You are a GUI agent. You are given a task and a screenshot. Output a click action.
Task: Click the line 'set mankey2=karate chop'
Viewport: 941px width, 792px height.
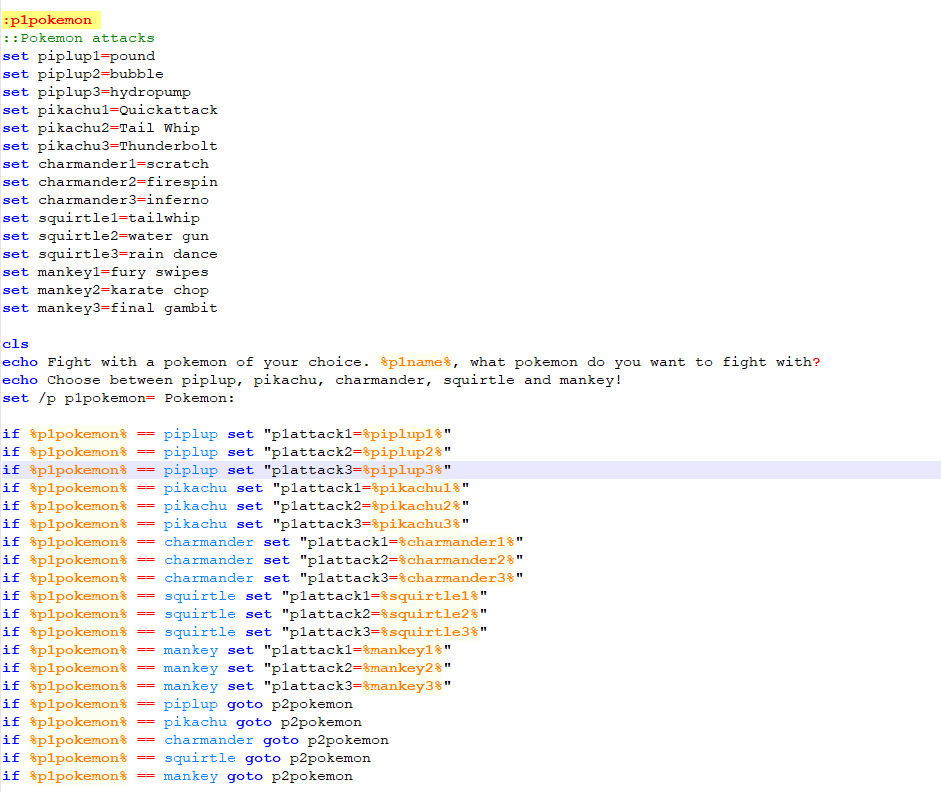pyautogui.click(x=106, y=290)
